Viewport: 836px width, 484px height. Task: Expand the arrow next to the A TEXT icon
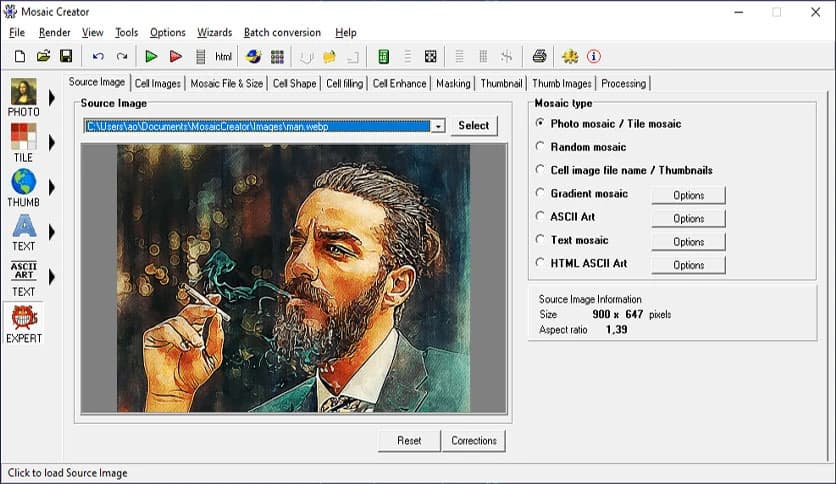point(52,232)
